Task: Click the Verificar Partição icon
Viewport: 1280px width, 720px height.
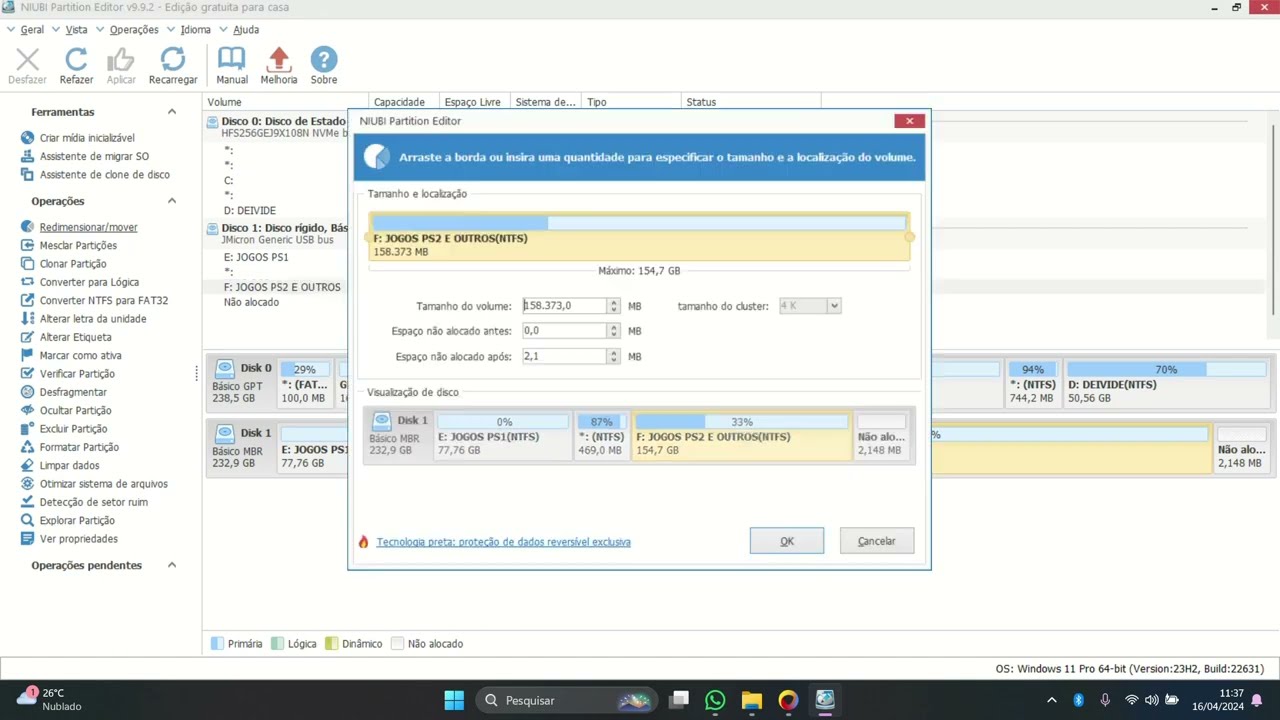Action: point(28,374)
